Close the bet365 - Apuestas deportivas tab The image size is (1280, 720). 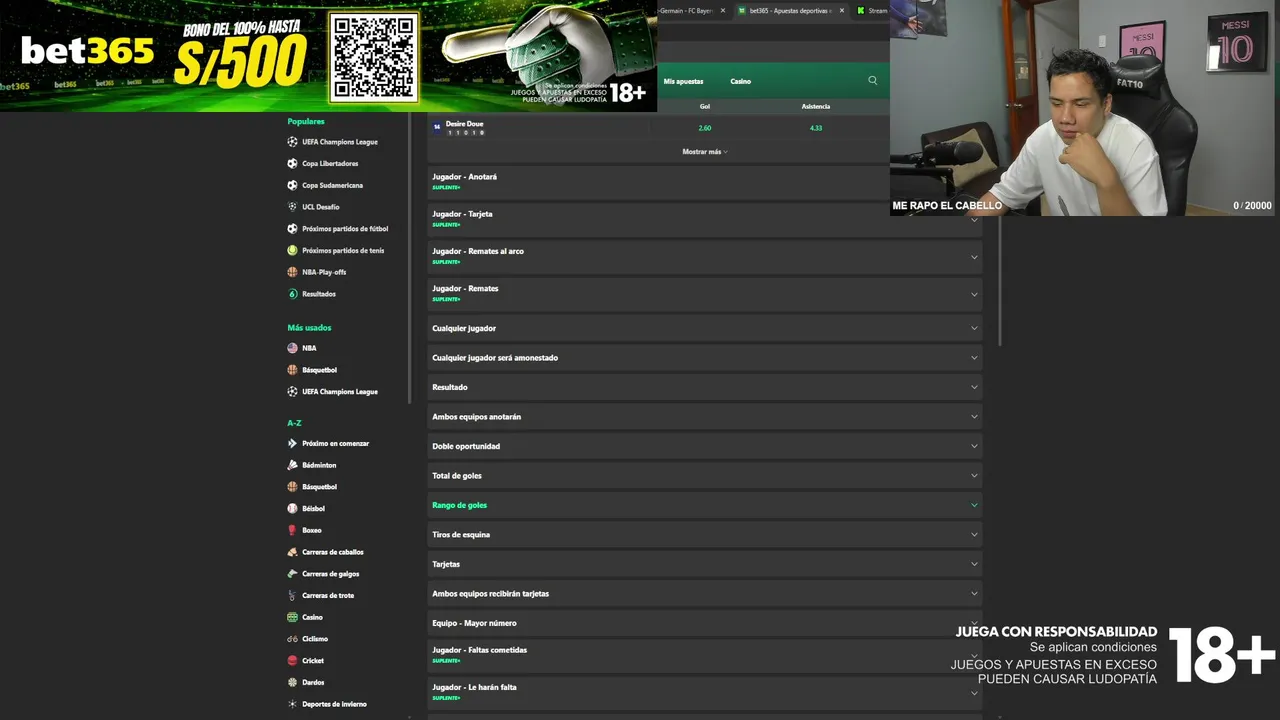pos(842,10)
